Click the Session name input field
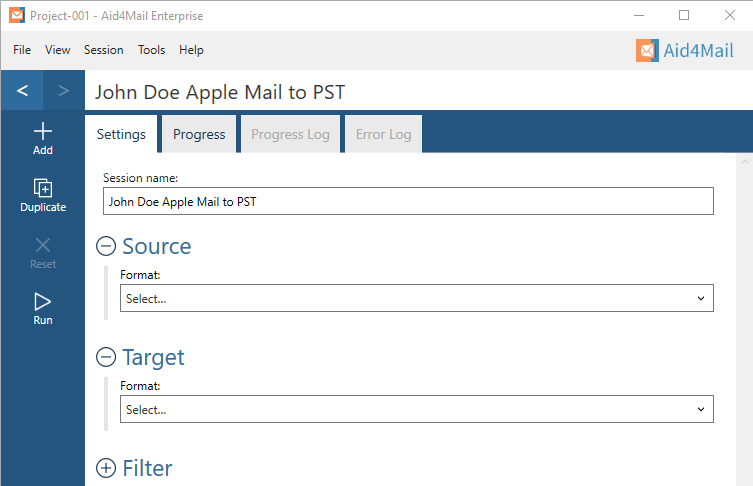Viewport: 753px width, 486px height. 408,201
